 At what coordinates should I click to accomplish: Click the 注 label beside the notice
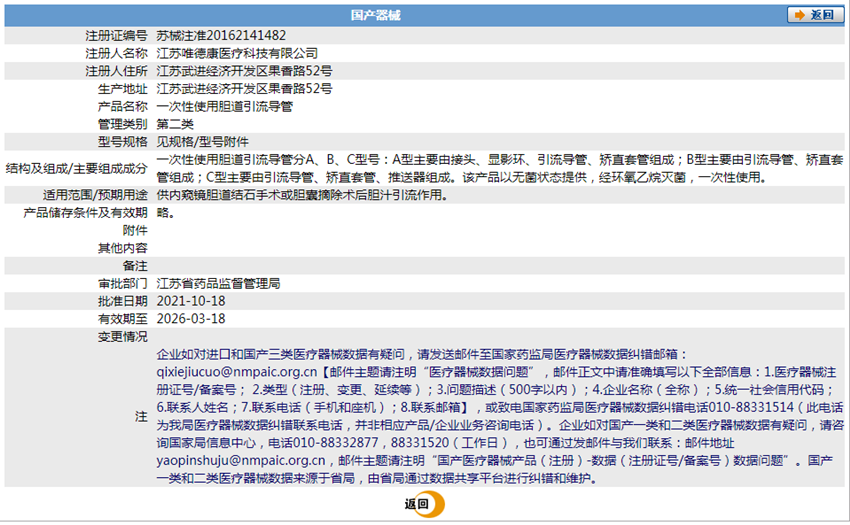pos(141,416)
